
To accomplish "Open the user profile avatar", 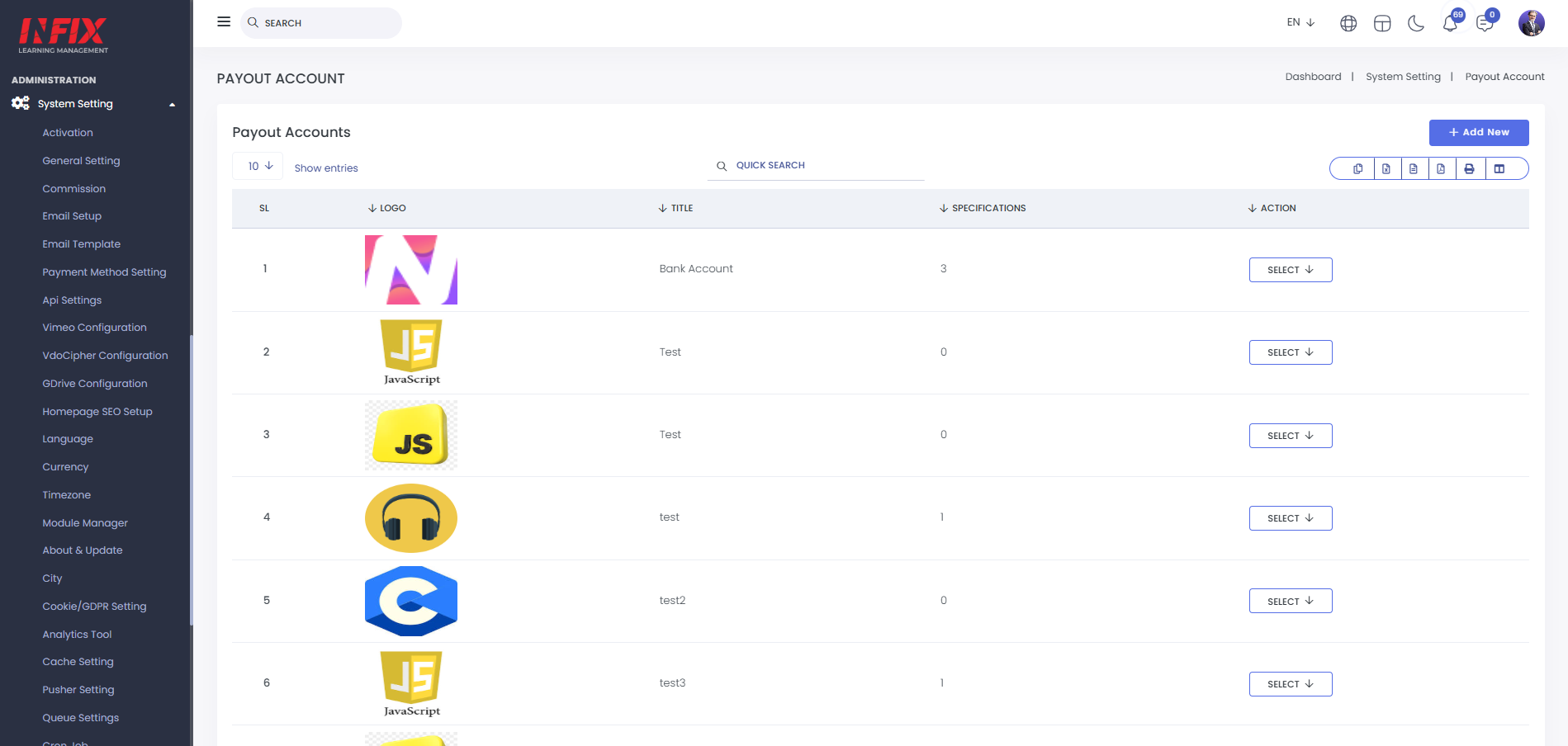I will [1532, 23].
